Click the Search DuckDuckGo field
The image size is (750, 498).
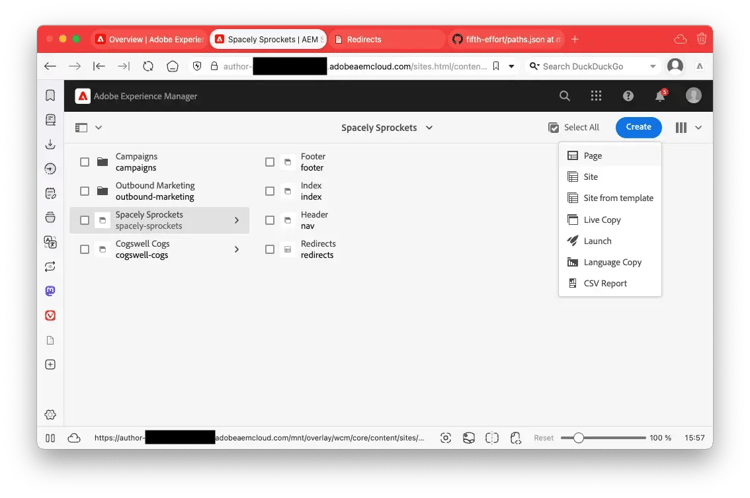coord(595,66)
